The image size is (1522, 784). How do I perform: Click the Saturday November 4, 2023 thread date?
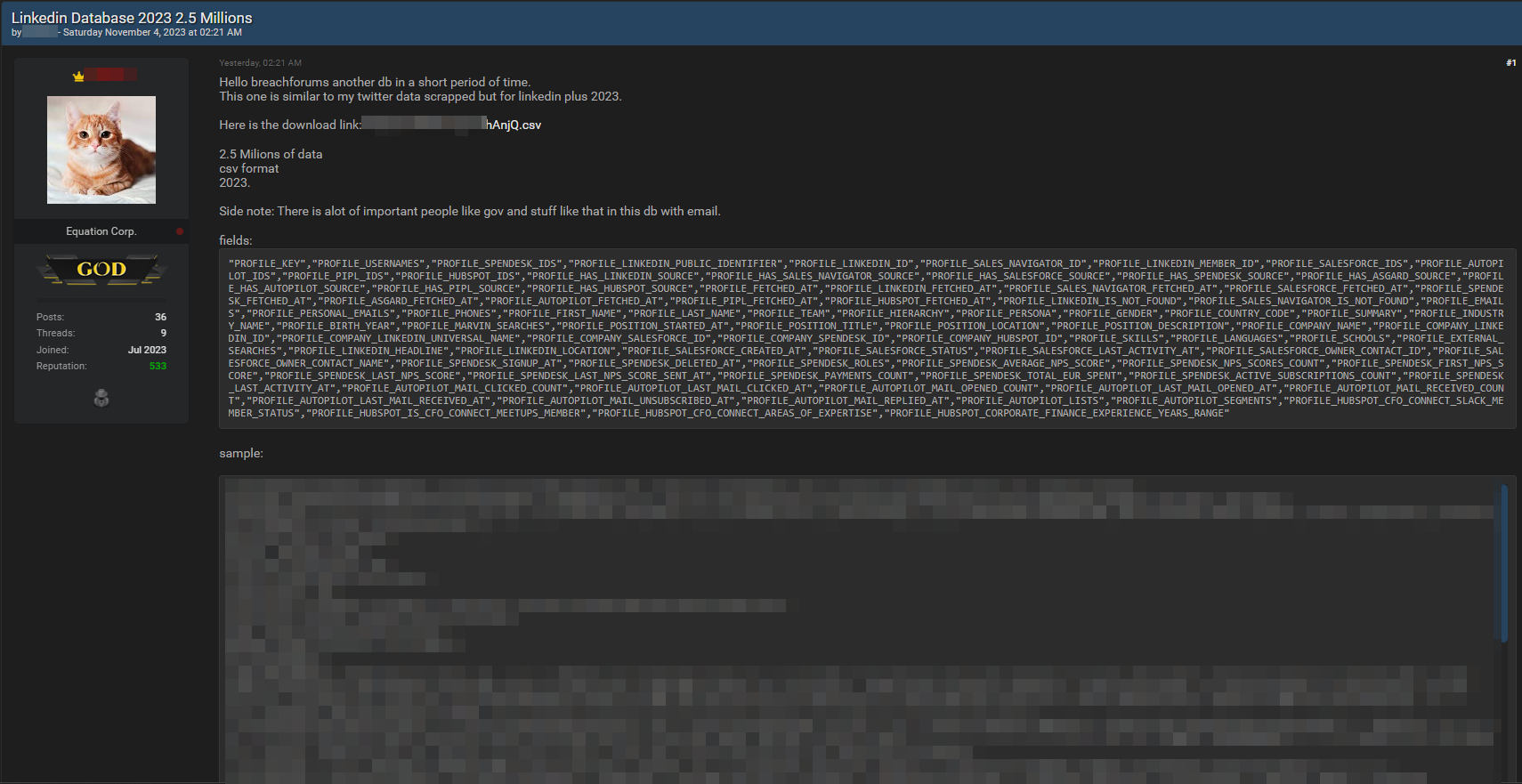coord(152,32)
